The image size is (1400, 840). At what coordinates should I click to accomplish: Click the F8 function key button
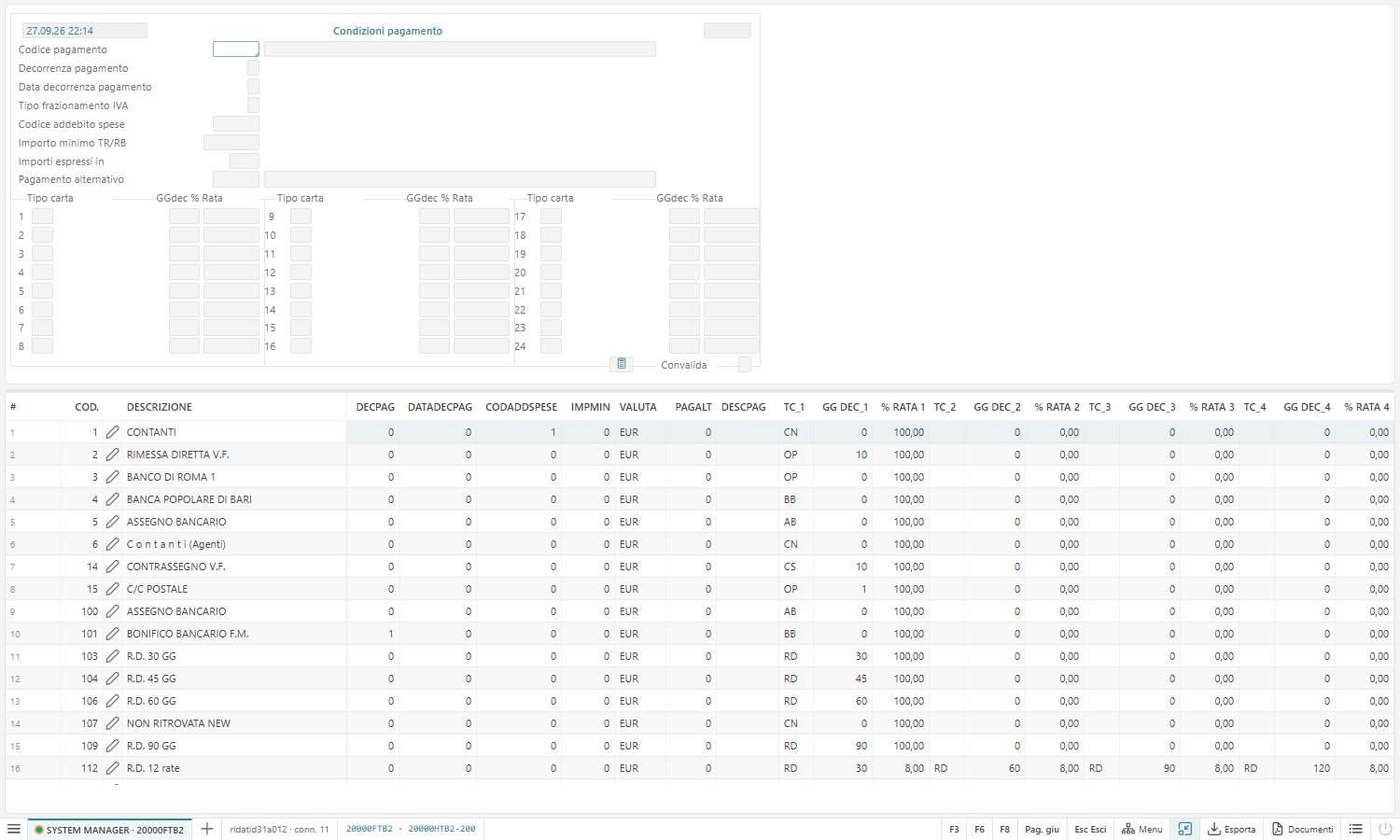tap(1004, 829)
